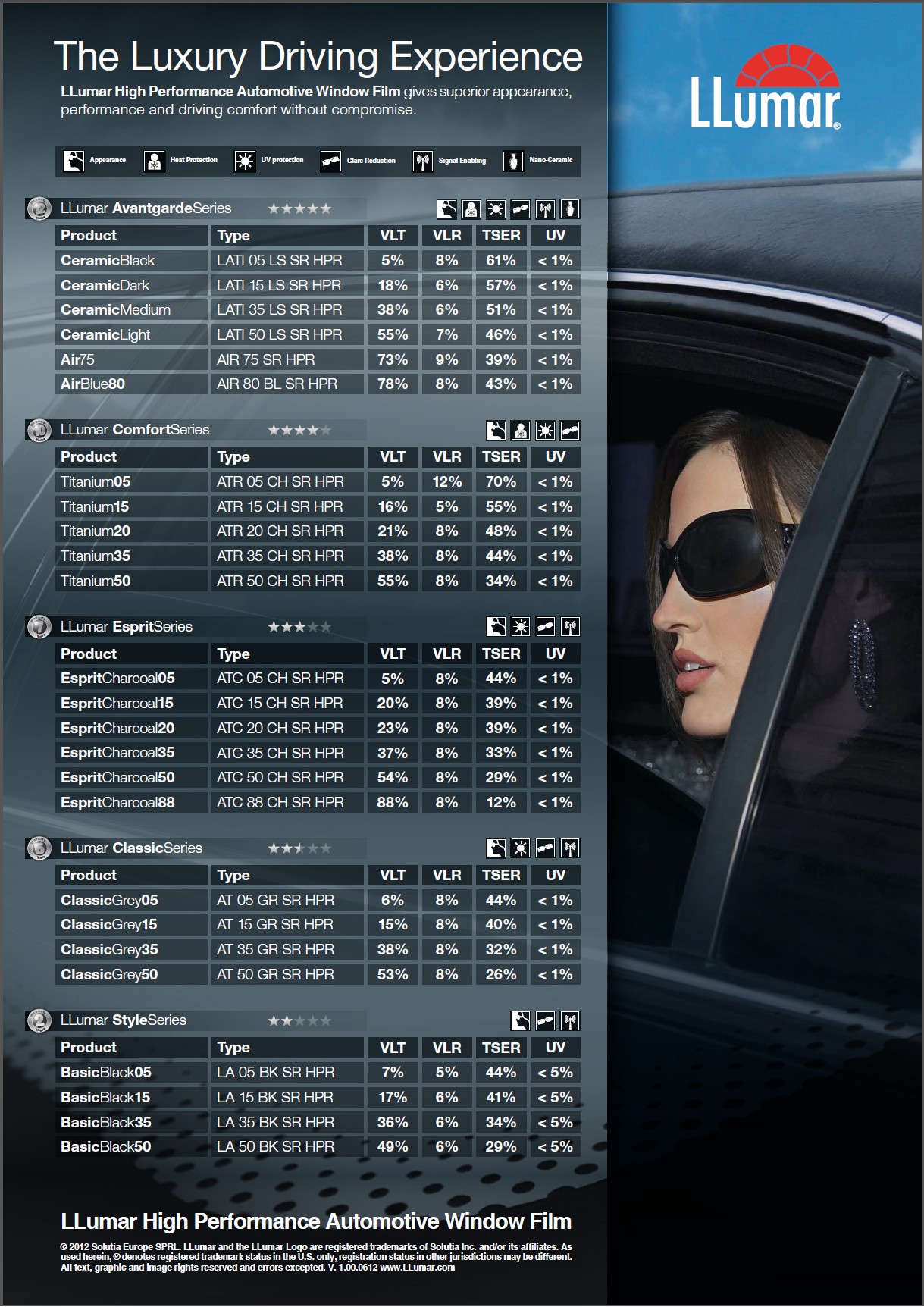
Task: Click the "< 5%" UV value in the BasicBlack50 row
Action: [x=556, y=1146]
